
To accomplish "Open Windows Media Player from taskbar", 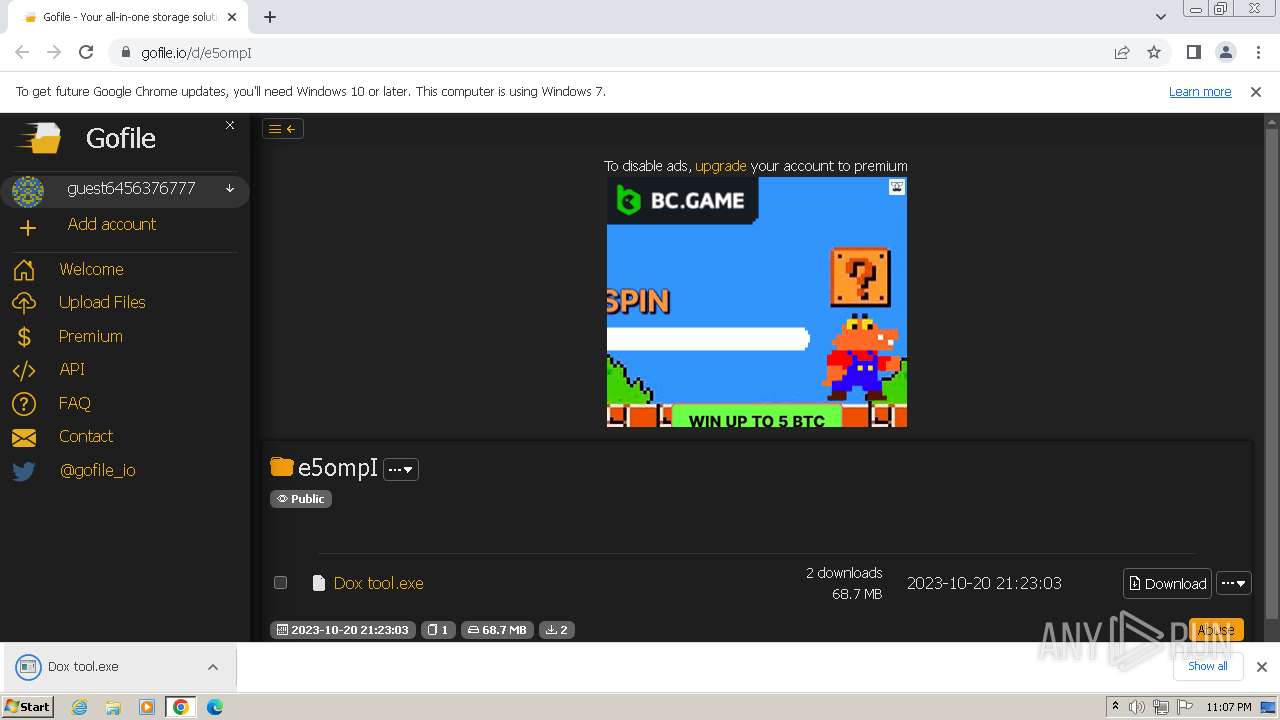I will click(147, 707).
